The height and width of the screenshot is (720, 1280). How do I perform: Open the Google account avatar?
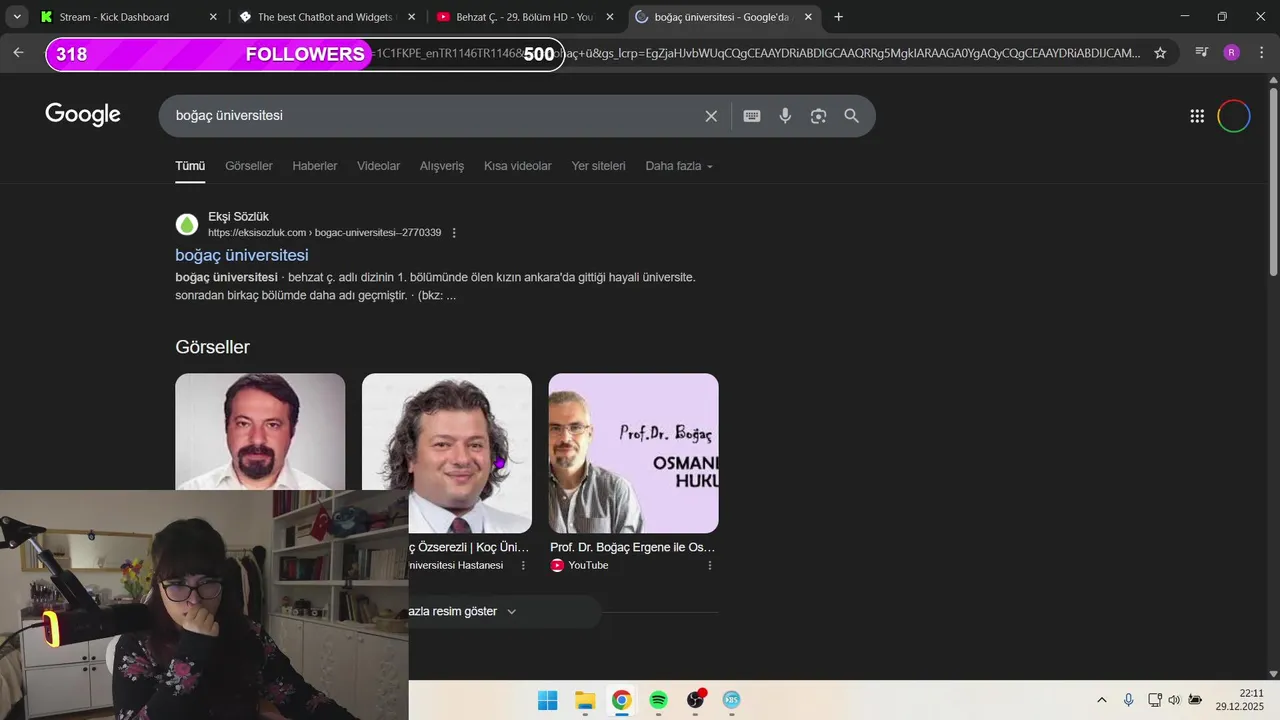pyautogui.click(x=1234, y=116)
